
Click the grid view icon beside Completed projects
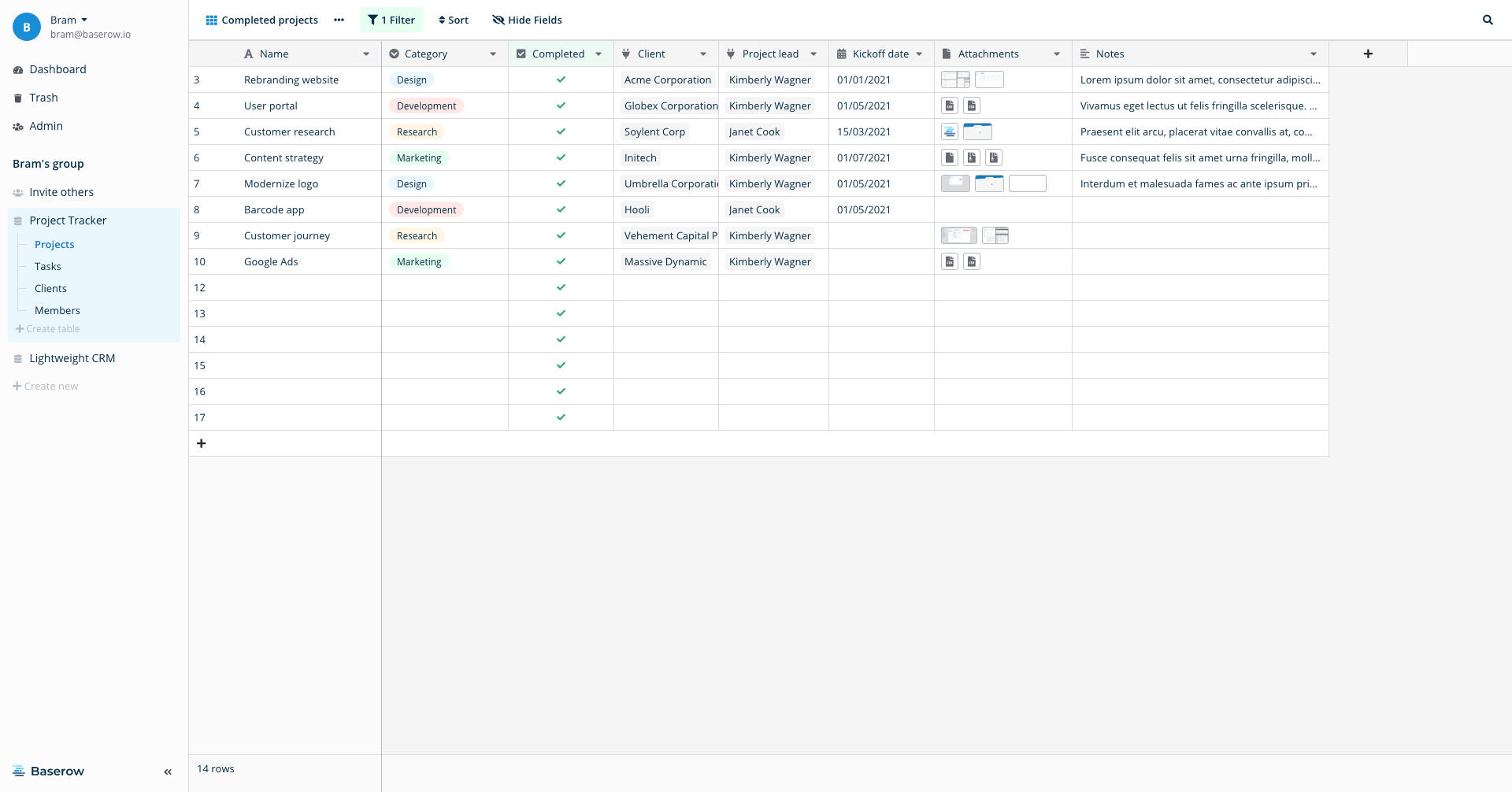click(x=210, y=20)
